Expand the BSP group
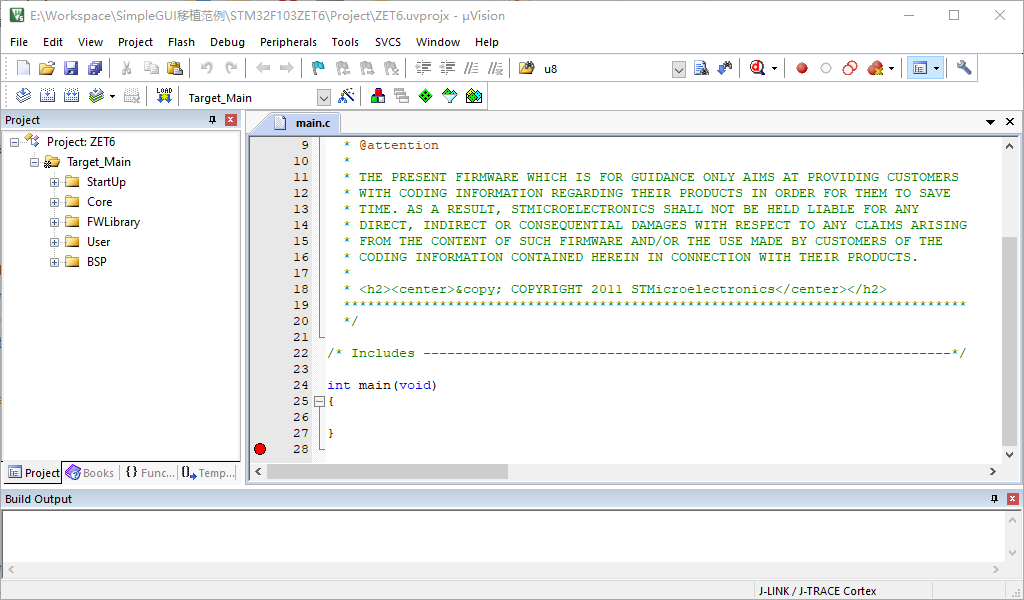Viewport: 1024px width, 600px height. point(55,262)
